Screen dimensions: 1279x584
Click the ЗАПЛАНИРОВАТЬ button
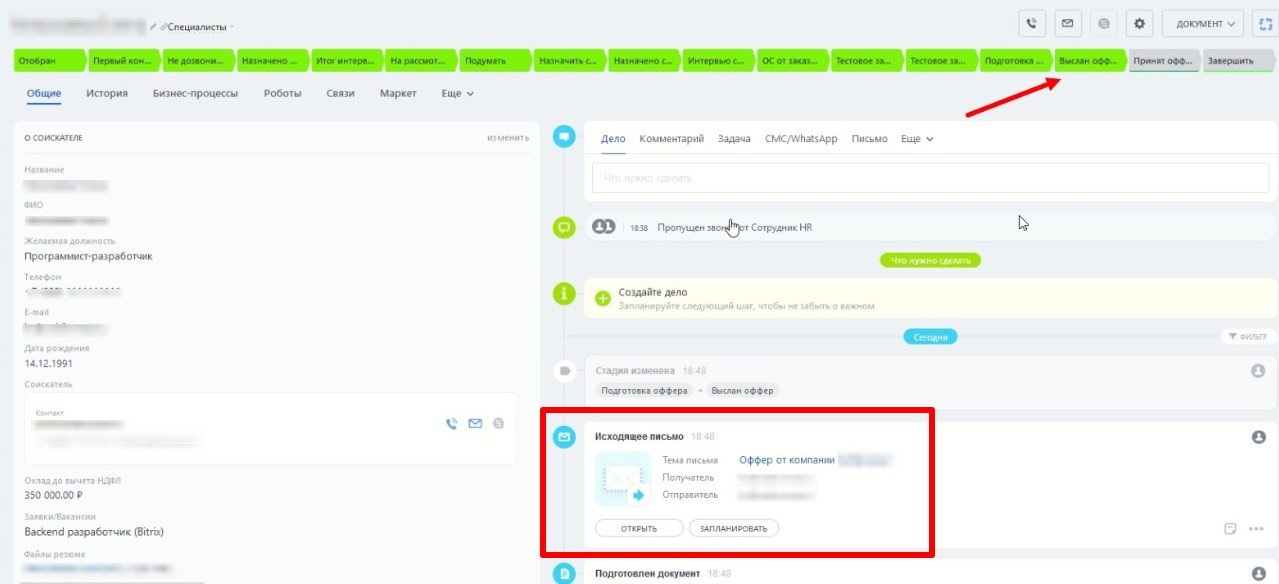tap(734, 528)
